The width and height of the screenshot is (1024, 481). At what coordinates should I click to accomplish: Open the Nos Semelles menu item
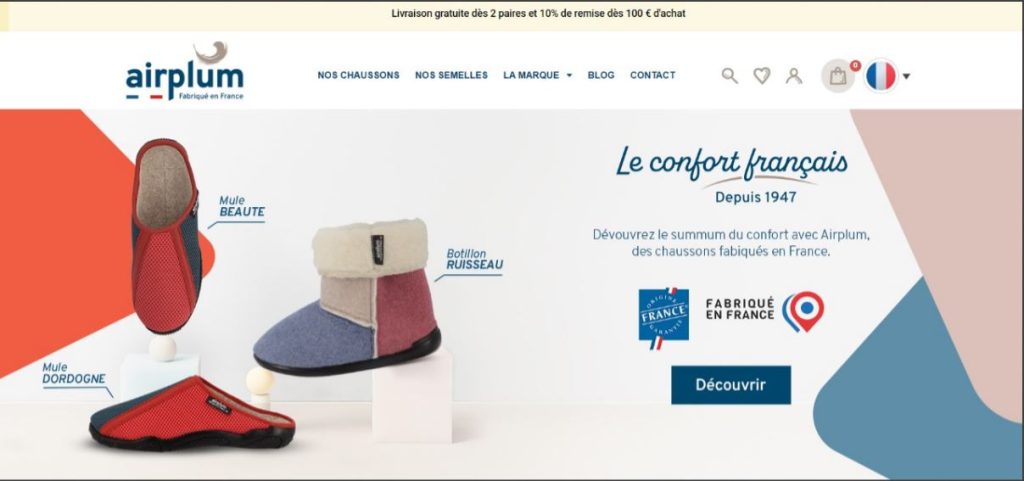(451, 76)
